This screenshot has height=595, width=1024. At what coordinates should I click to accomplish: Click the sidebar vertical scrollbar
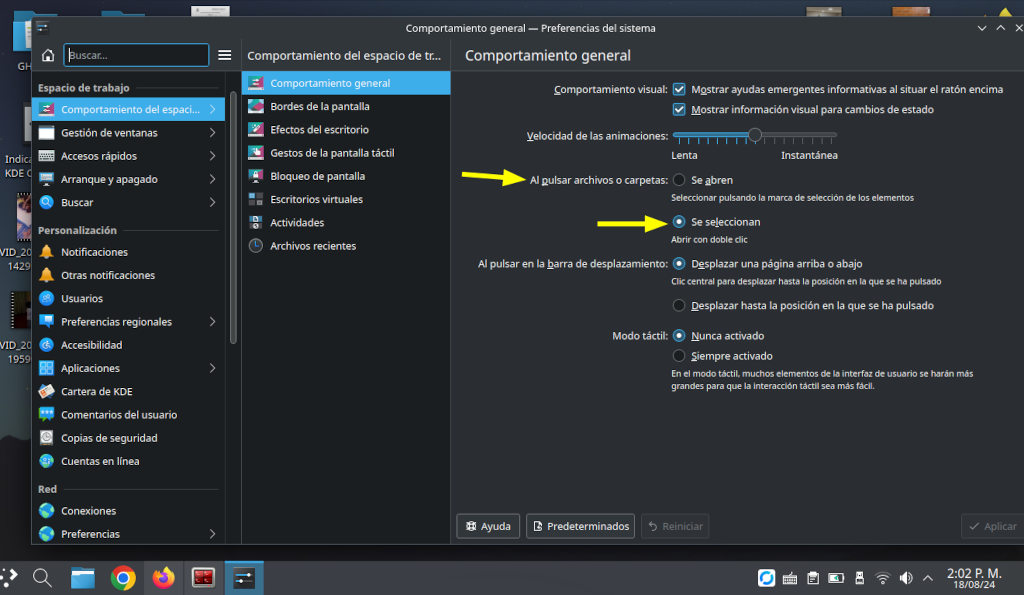(233, 216)
